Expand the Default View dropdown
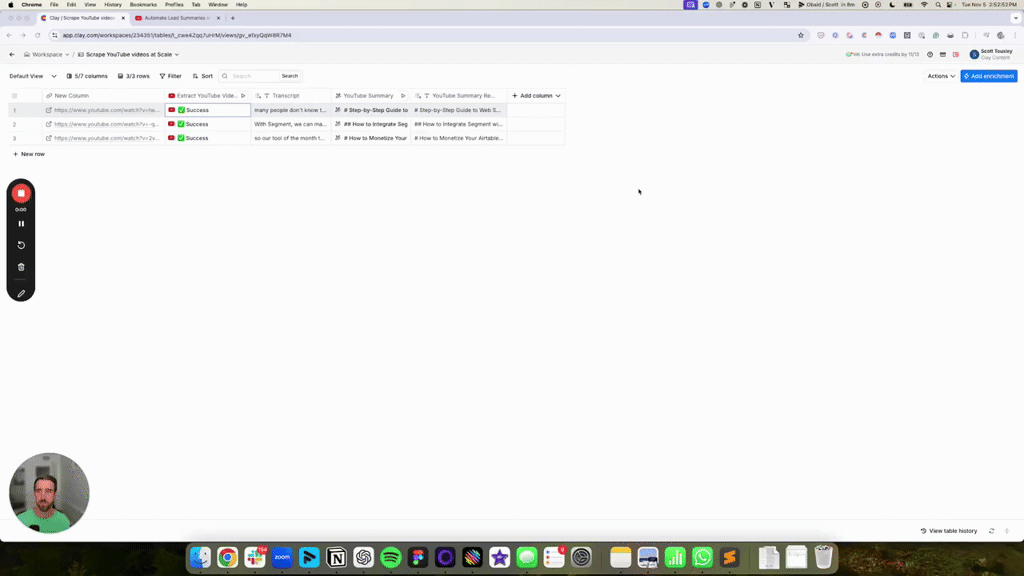Image resolution: width=1024 pixels, height=576 pixels. coord(30,76)
